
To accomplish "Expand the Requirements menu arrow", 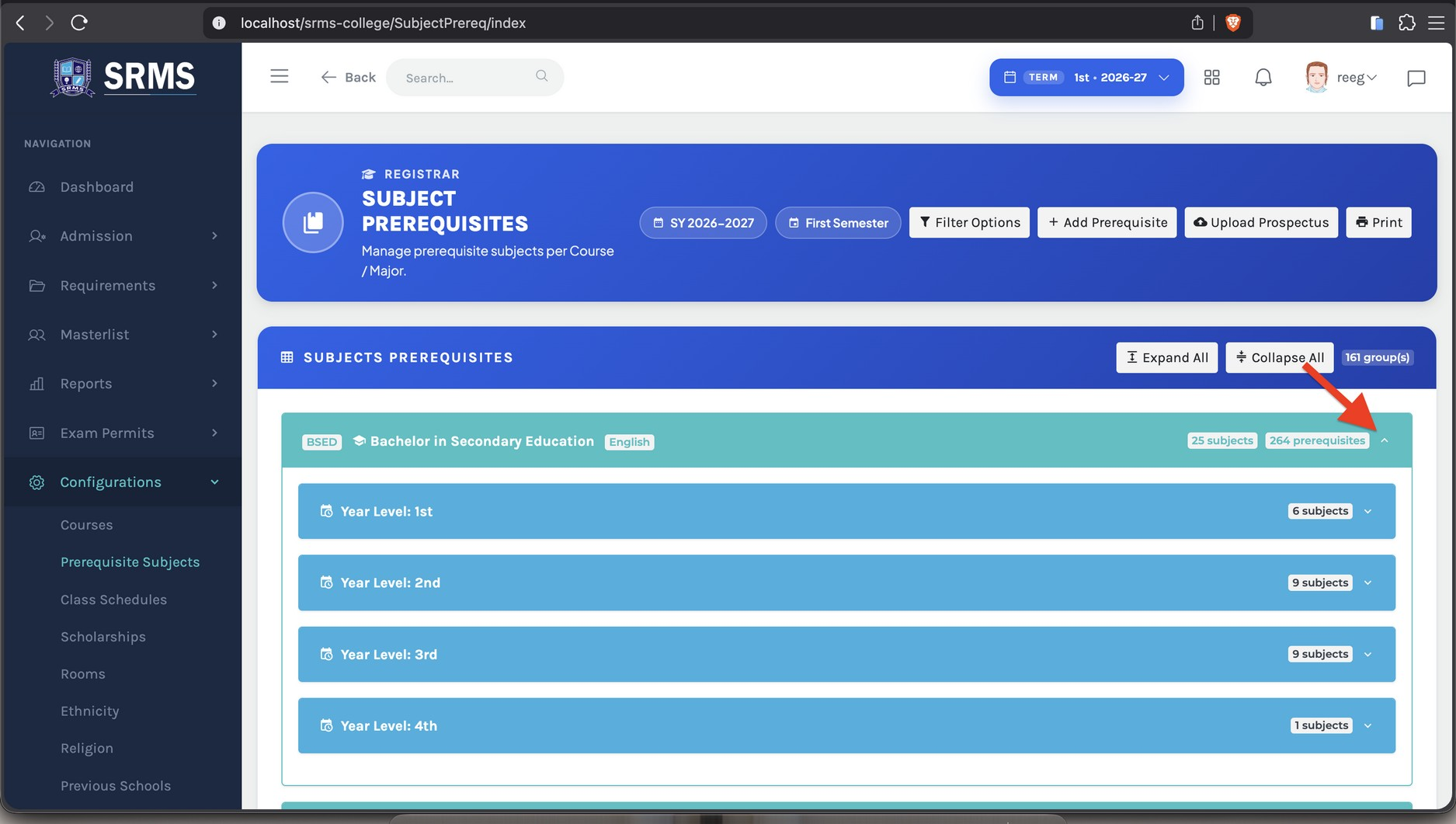I will click(214, 286).
